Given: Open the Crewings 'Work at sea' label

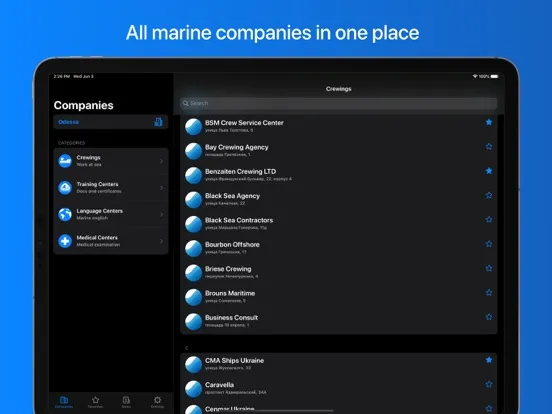Looking at the screenshot, I should 89,164.
